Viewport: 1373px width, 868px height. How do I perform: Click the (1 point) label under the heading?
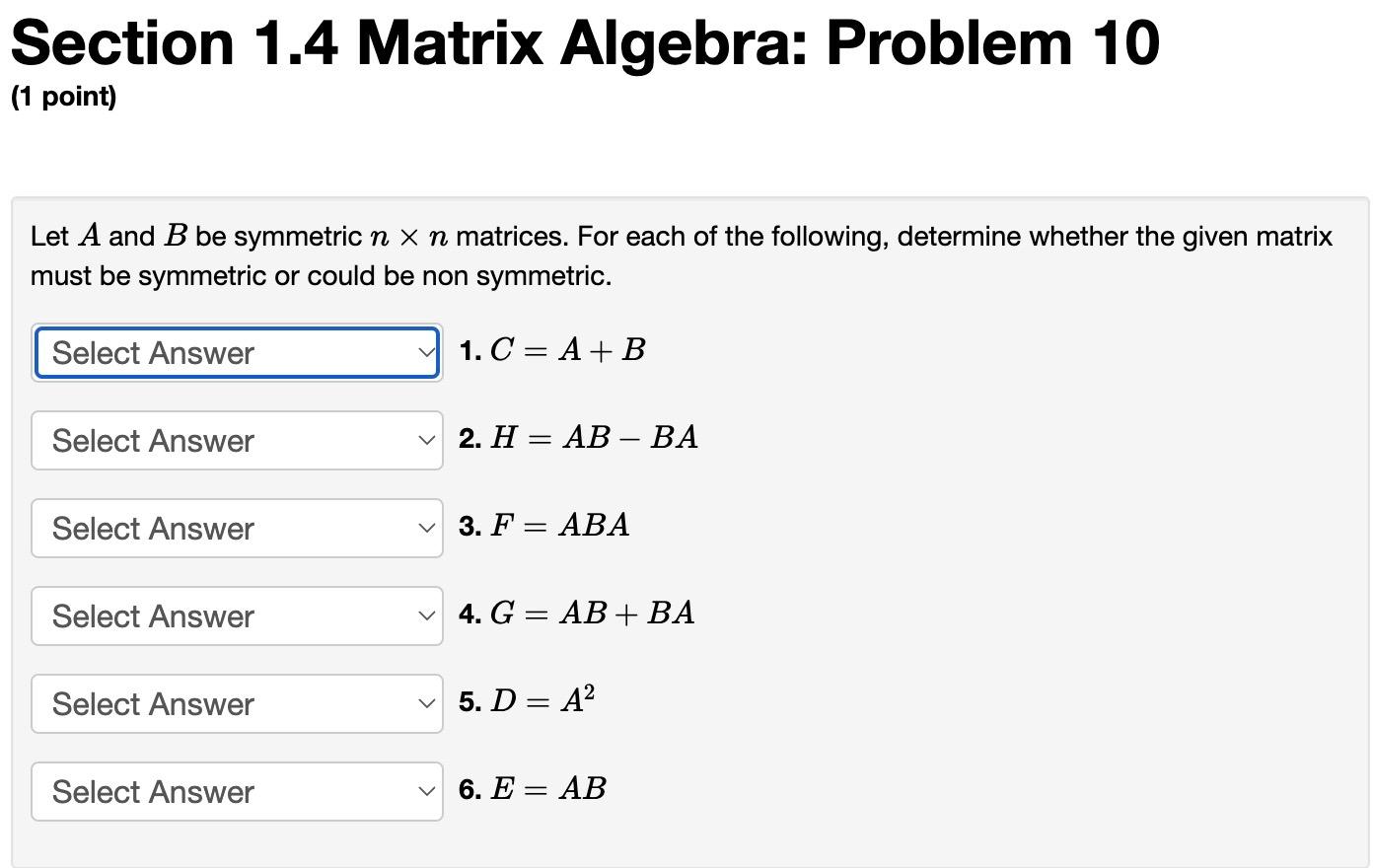click(62, 97)
